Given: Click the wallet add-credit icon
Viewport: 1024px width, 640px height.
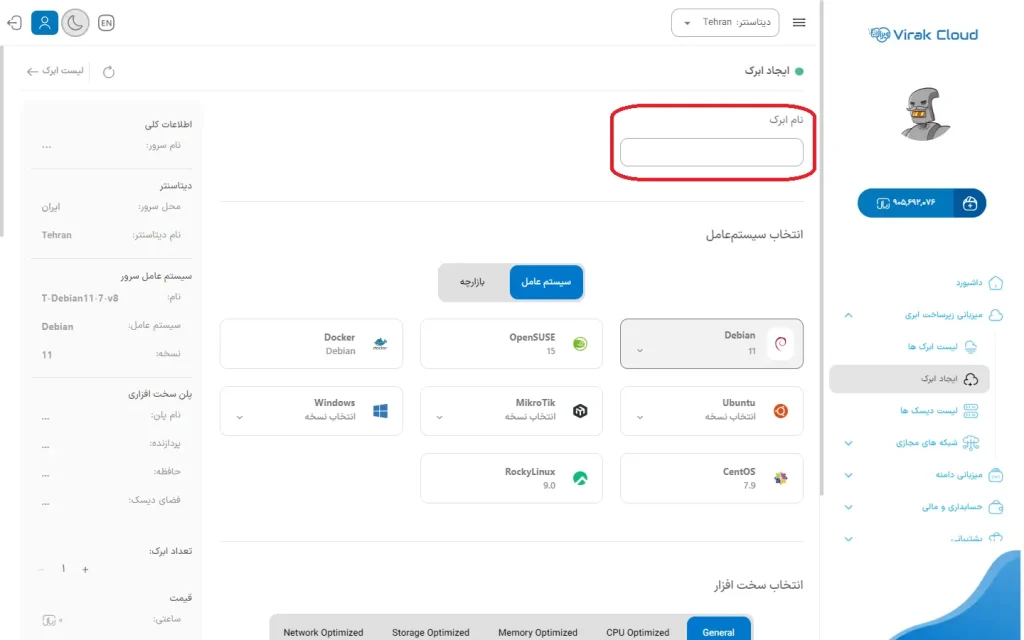Looking at the screenshot, I should pyautogui.click(x=969, y=203).
